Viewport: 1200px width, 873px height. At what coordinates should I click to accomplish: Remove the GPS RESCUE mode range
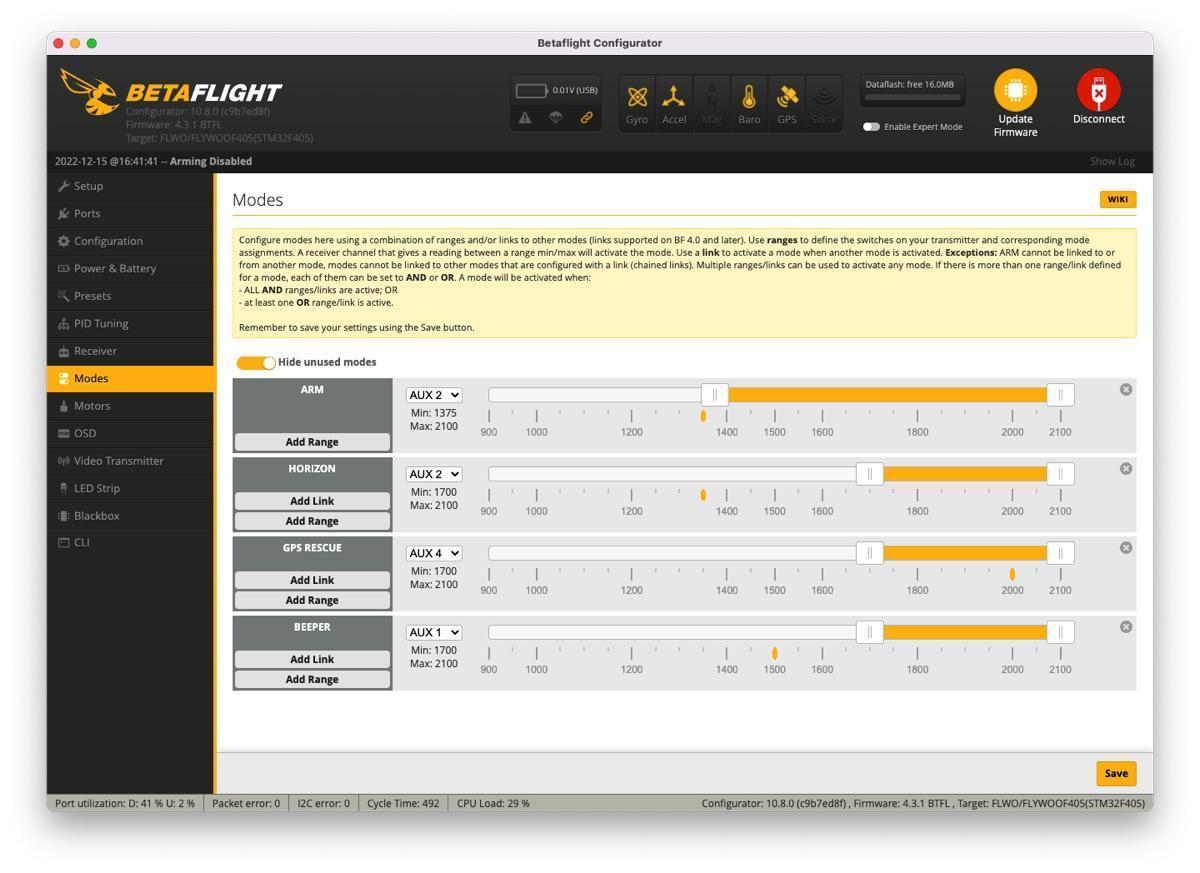tap(1126, 547)
